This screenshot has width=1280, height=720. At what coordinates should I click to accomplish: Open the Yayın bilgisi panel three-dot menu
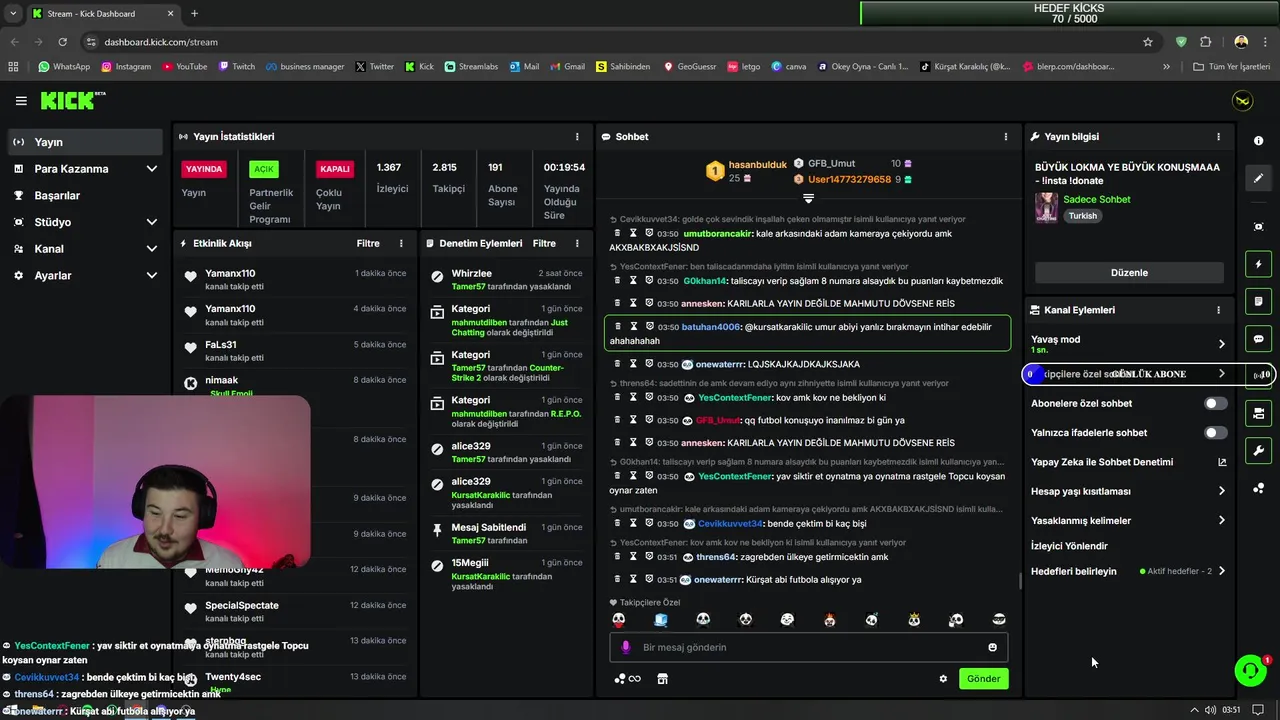pos(1218,137)
